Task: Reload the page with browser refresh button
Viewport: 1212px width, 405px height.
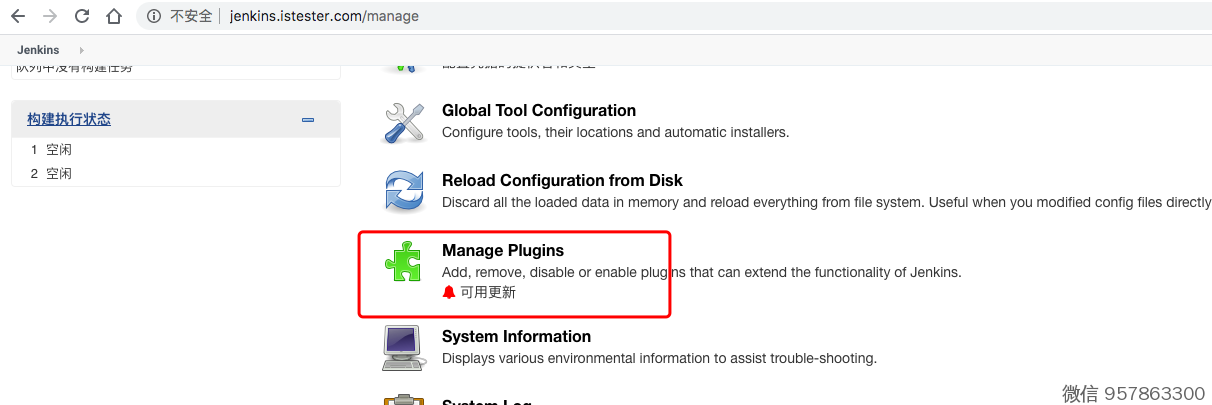Action: click(x=82, y=16)
